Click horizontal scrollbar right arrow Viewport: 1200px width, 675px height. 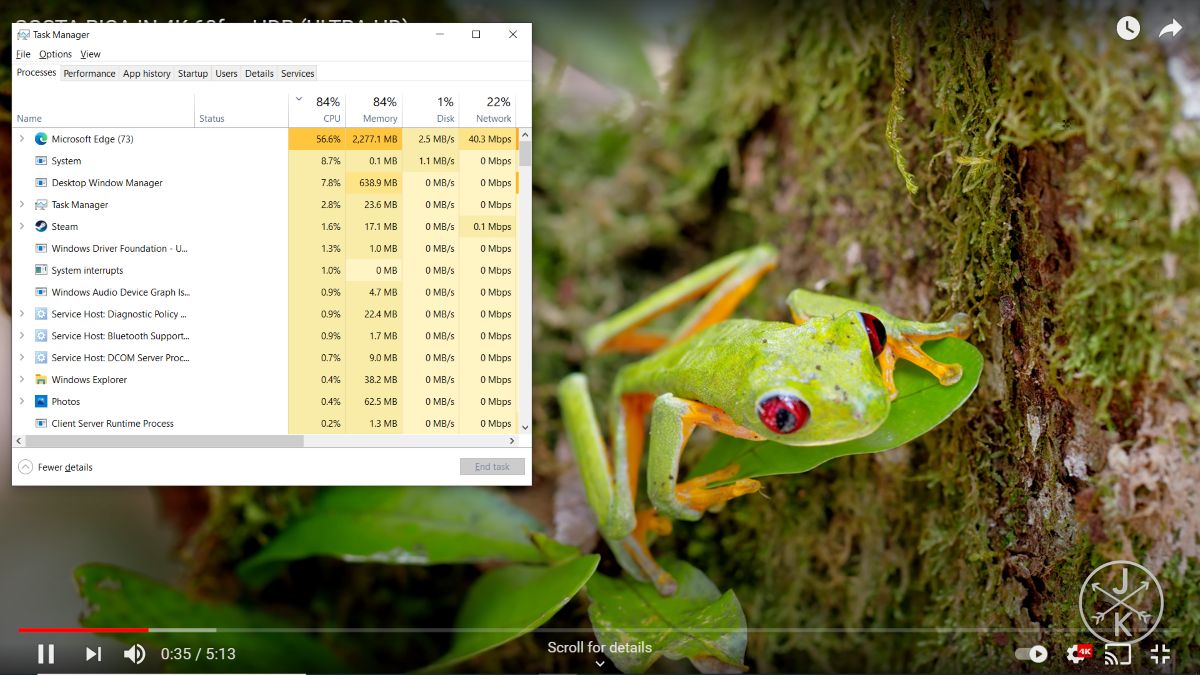click(512, 440)
